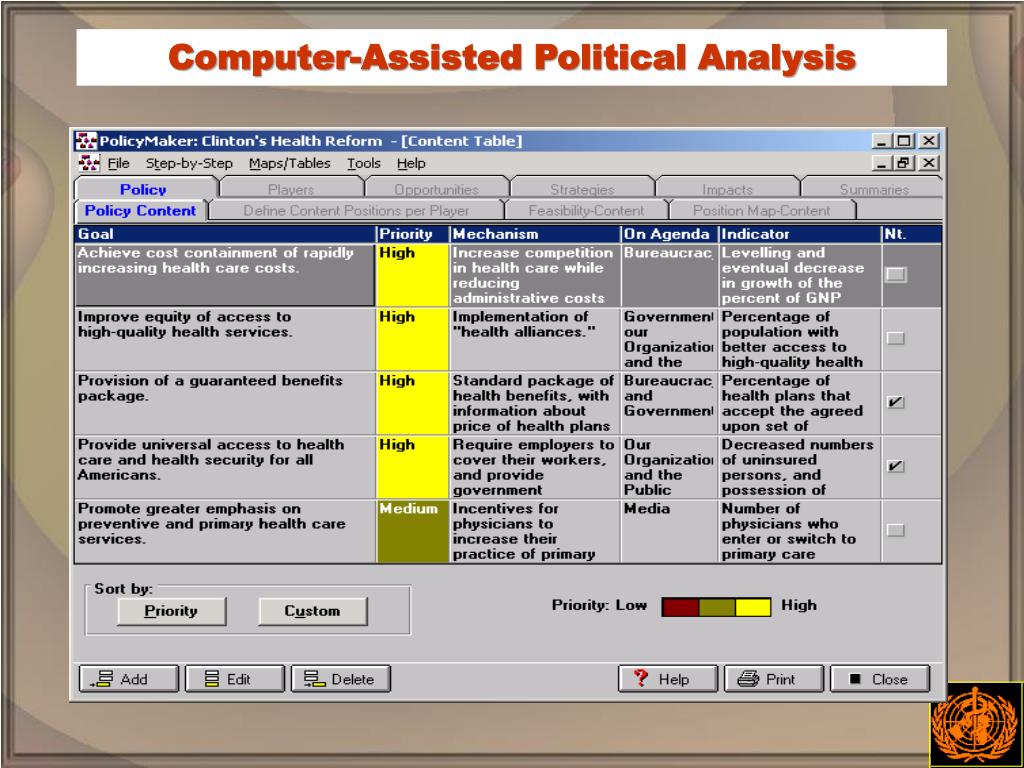Click High priority cell for cost containment
Viewport: 1024px width, 768px height.
pos(413,275)
